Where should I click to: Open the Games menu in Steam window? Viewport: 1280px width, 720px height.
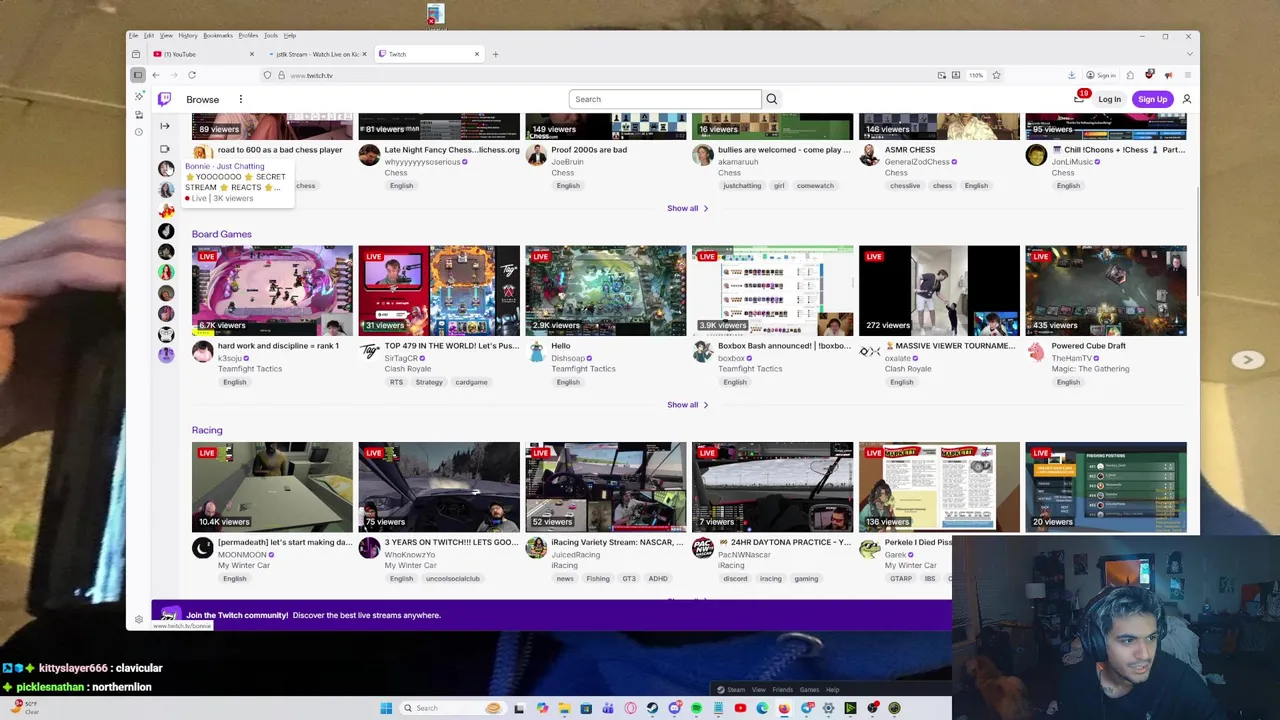tap(809, 689)
